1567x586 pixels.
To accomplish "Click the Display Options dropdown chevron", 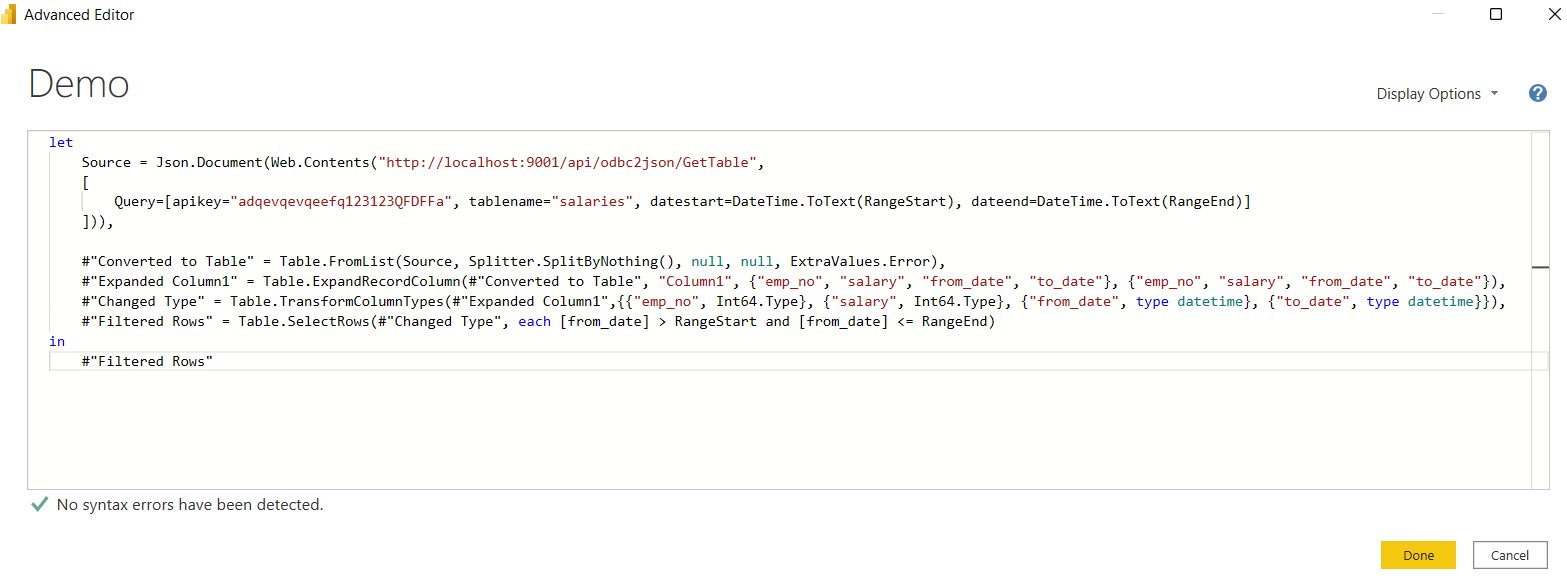I will coord(1495,93).
